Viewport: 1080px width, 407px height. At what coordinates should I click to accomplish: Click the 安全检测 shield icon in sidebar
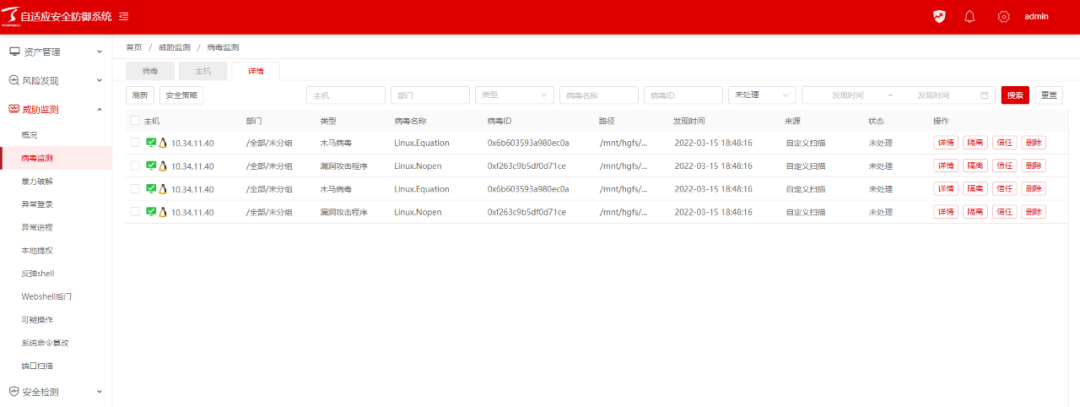14,392
